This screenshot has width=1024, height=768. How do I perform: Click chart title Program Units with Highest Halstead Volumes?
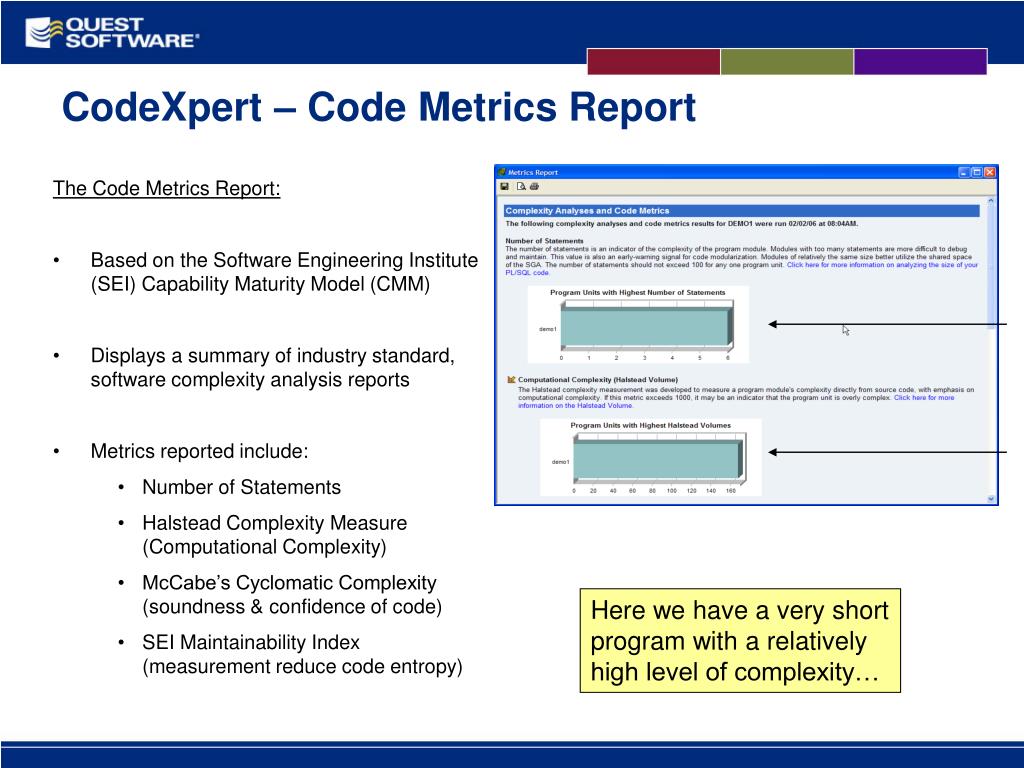click(650, 425)
